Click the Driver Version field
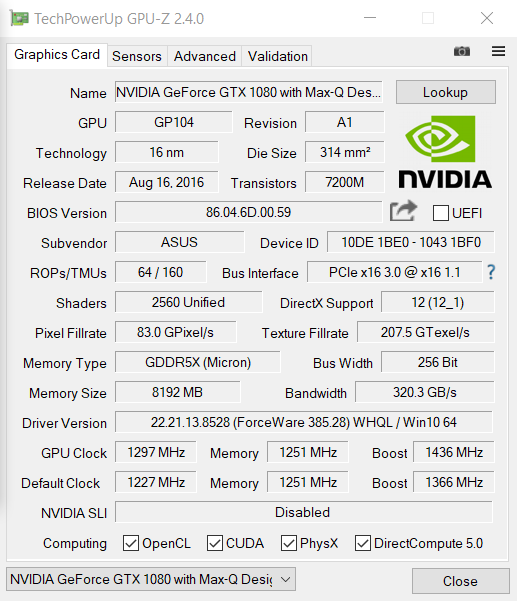 304,422
